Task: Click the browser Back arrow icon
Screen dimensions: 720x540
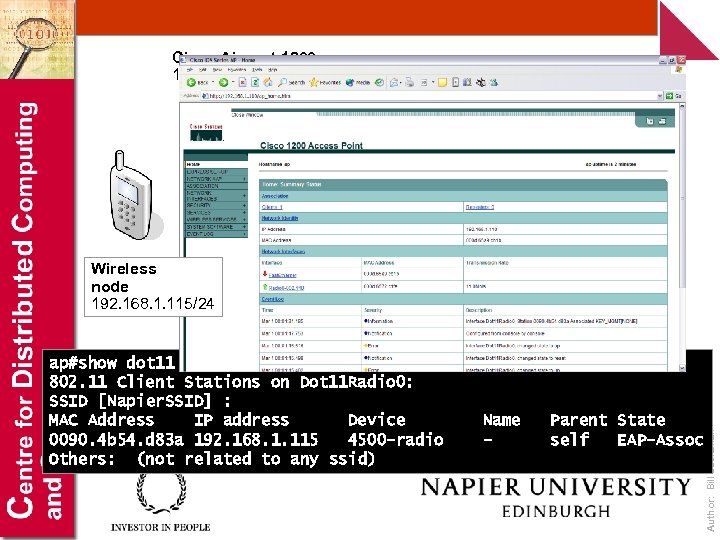Action: pyautogui.click(x=191, y=83)
